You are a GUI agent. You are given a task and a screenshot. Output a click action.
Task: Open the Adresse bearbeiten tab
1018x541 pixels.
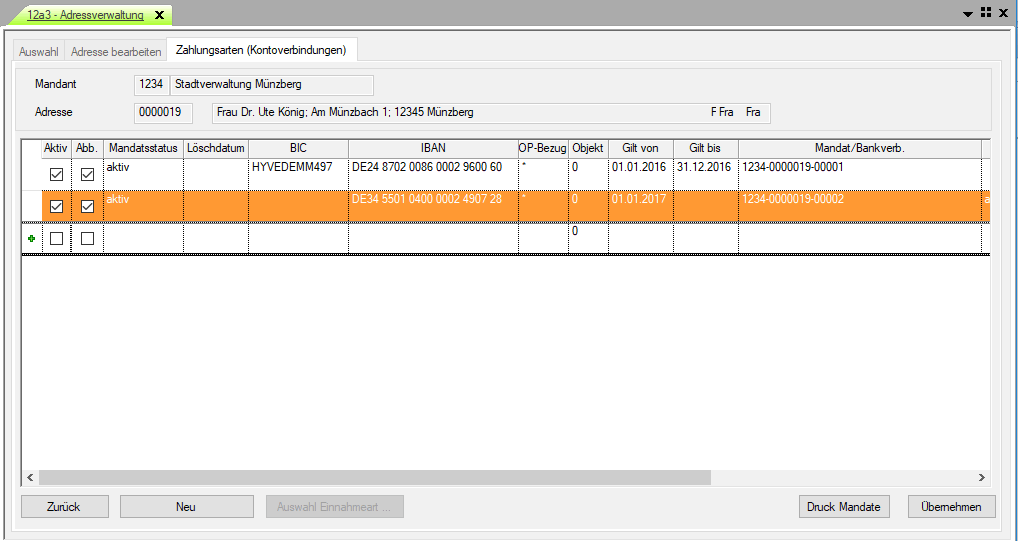(x=116, y=50)
